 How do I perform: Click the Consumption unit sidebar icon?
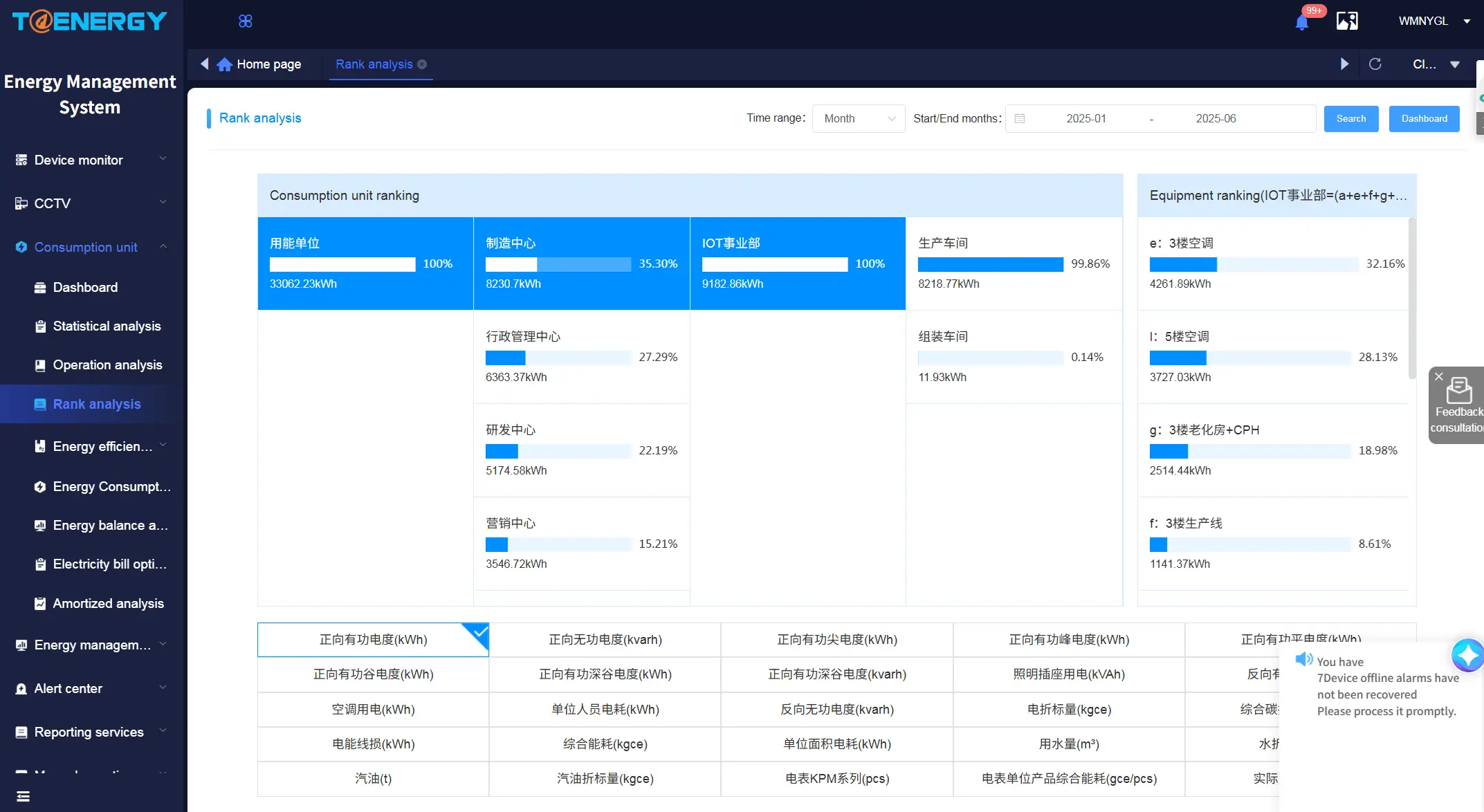[x=21, y=247]
